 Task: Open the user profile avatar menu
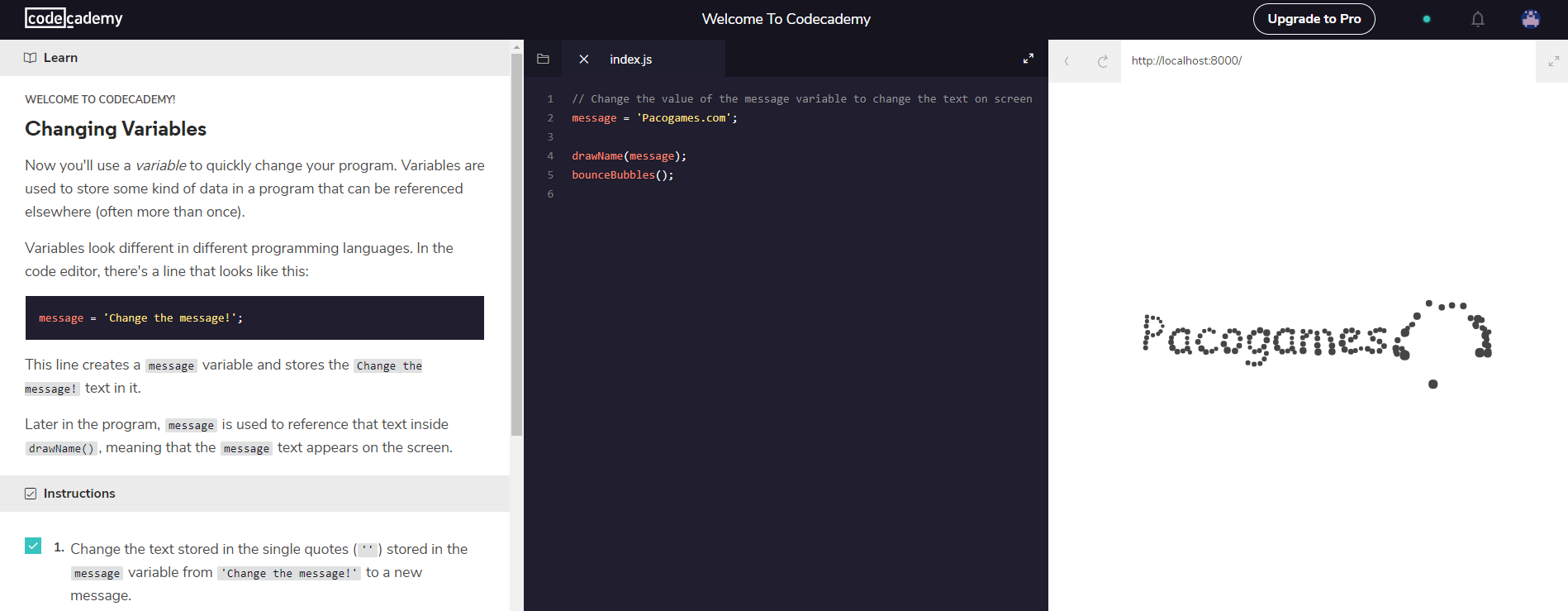pyautogui.click(x=1531, y=19)
